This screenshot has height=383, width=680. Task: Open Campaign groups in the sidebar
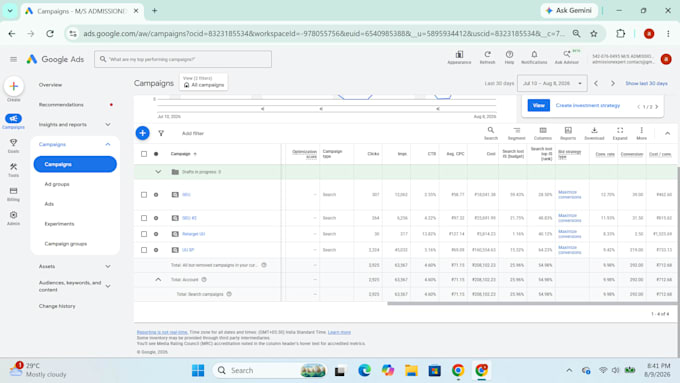click(65, 244)
